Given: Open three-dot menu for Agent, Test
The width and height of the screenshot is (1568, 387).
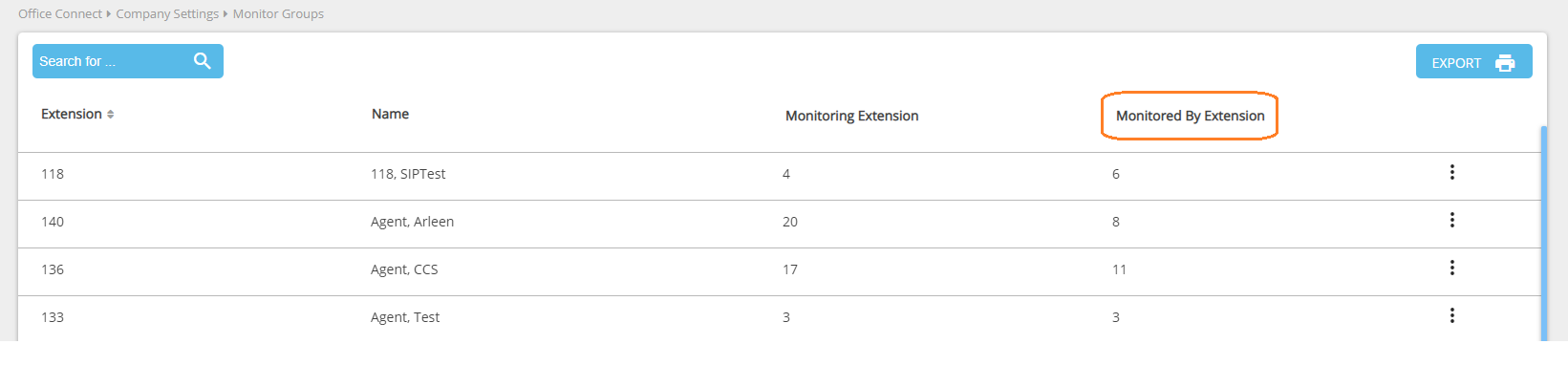Looking at the screenshot, I should [1451, 315].
